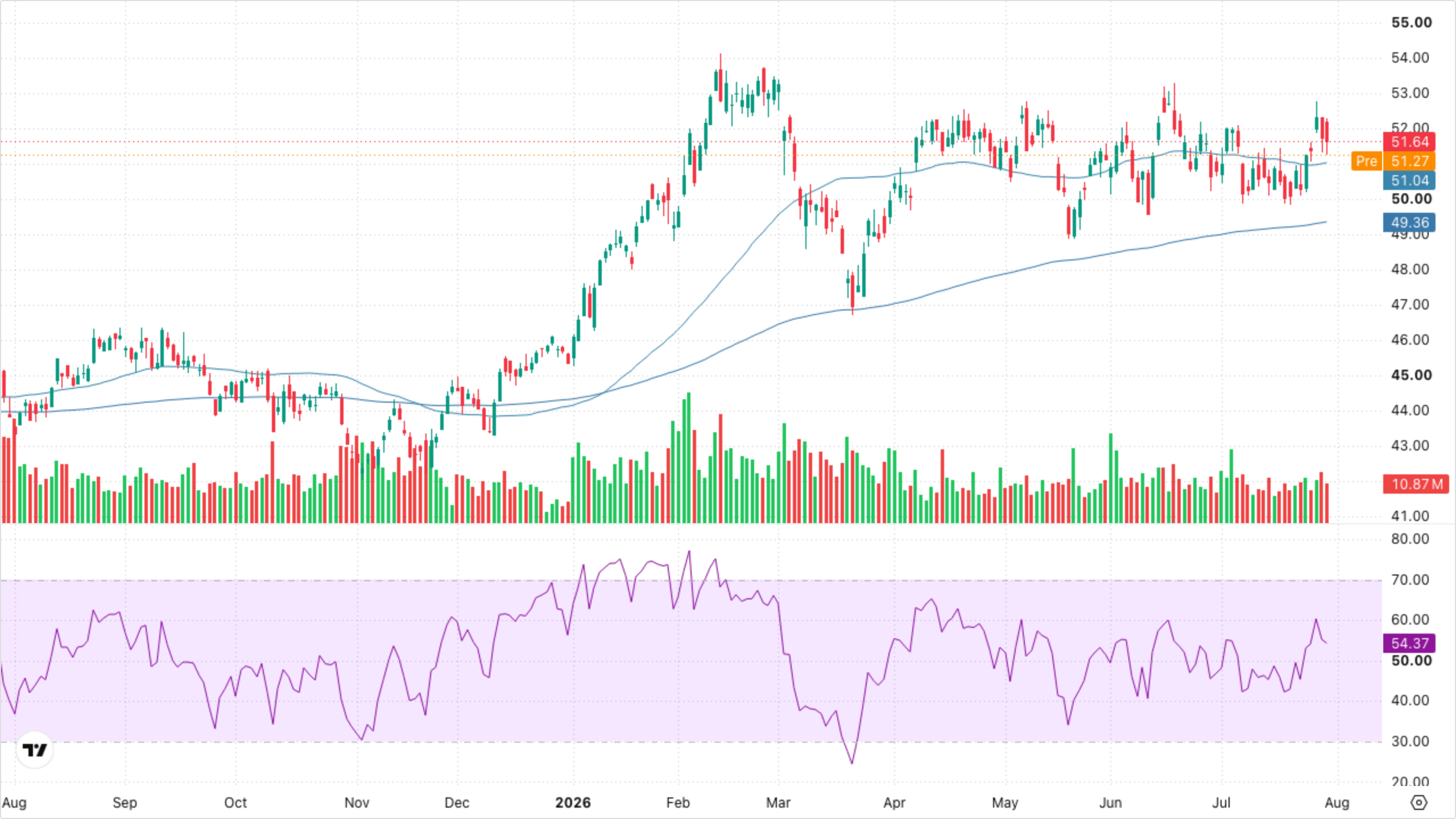Click the 55.00 price scale level
The image size is (1456, 819).
[1412, 22]
